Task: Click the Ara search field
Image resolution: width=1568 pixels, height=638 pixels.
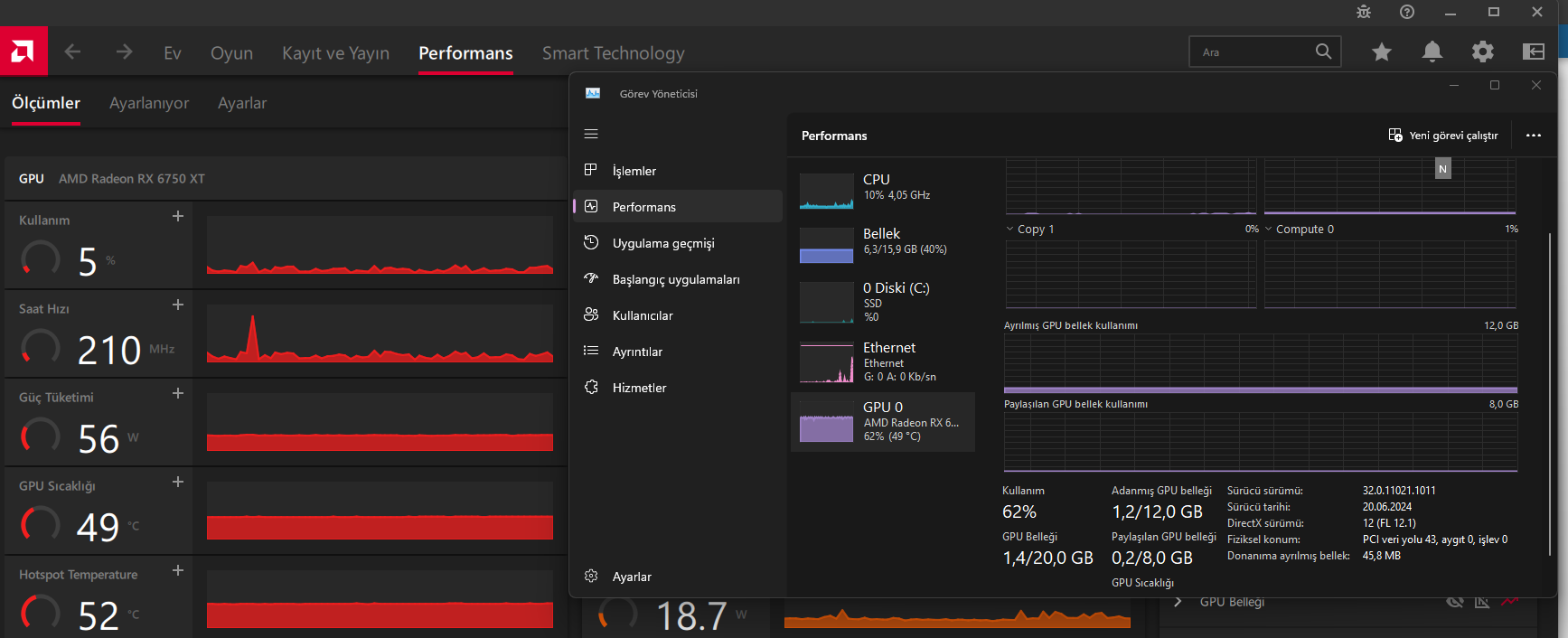Action: [x=1253, y=52]
